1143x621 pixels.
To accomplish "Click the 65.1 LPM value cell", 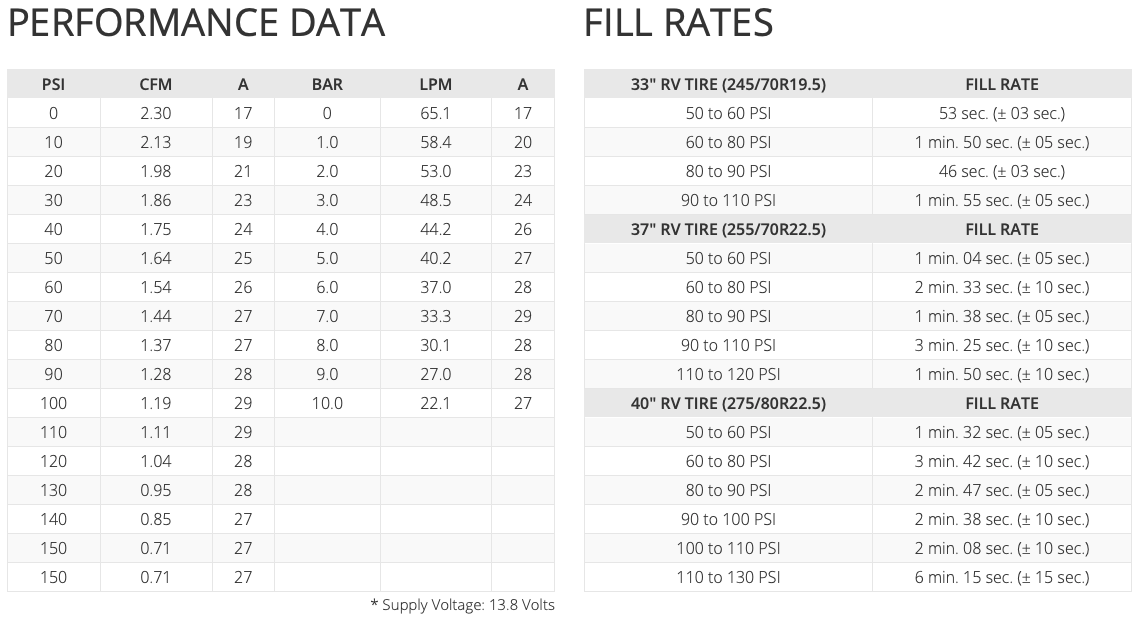I will click(435, 113).
